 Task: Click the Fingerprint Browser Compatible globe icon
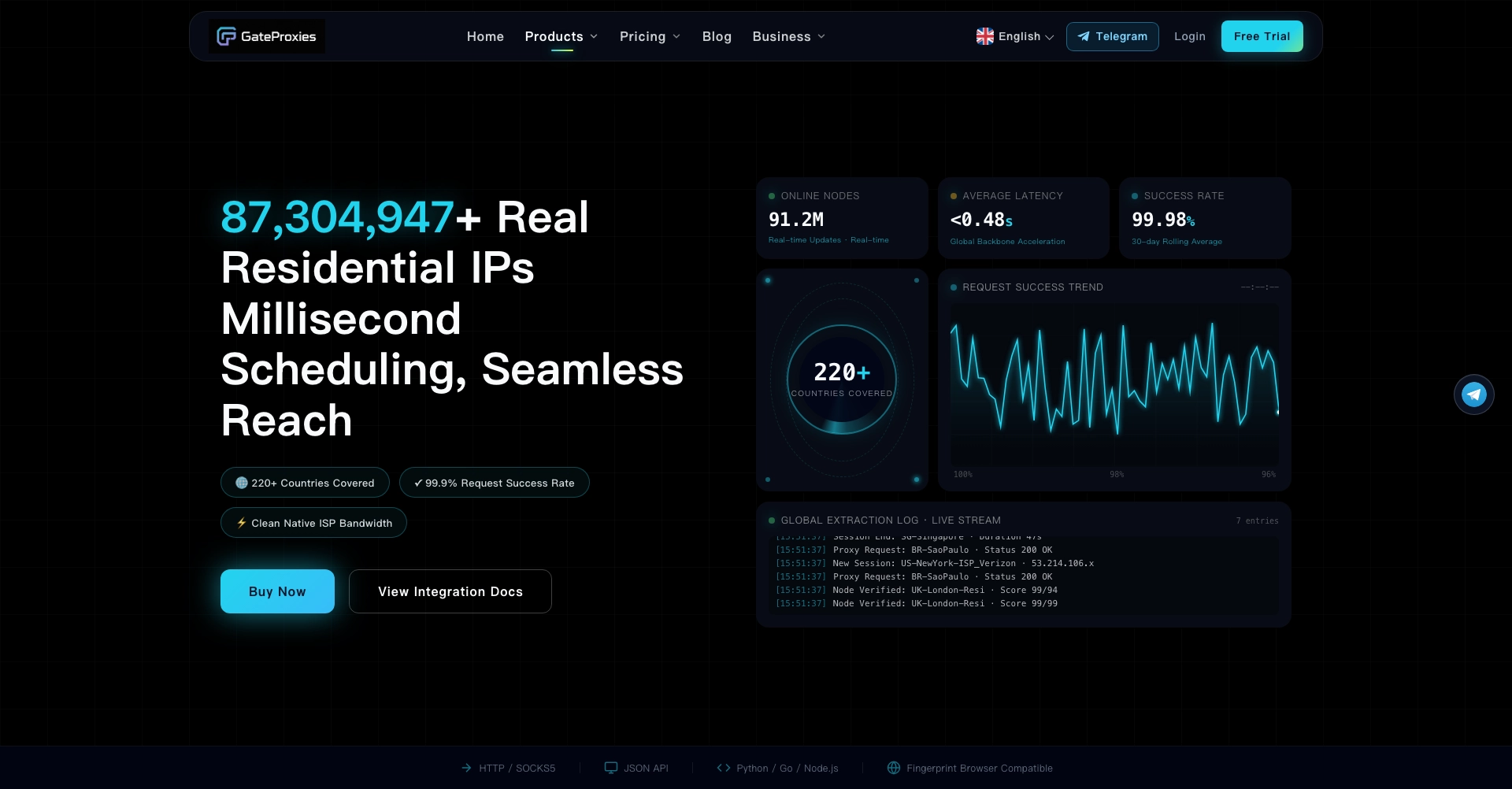[894, 768]
